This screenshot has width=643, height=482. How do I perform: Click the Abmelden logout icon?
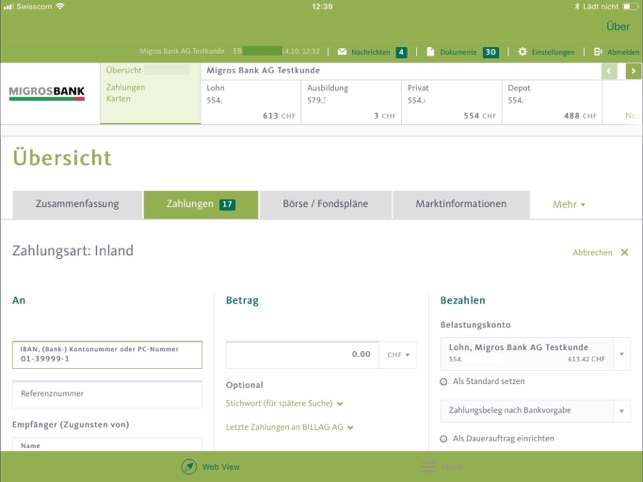tap(598, 52)
